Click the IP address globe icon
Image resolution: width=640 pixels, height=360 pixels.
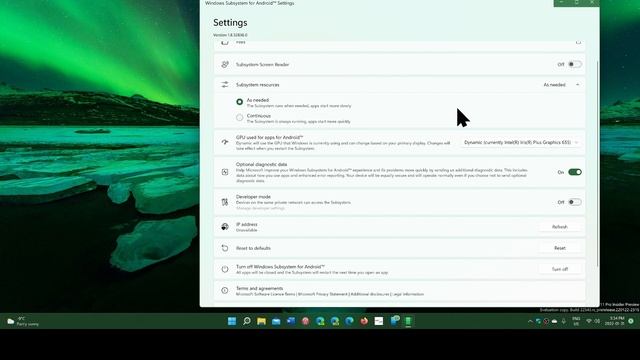[x=225, y=227]
